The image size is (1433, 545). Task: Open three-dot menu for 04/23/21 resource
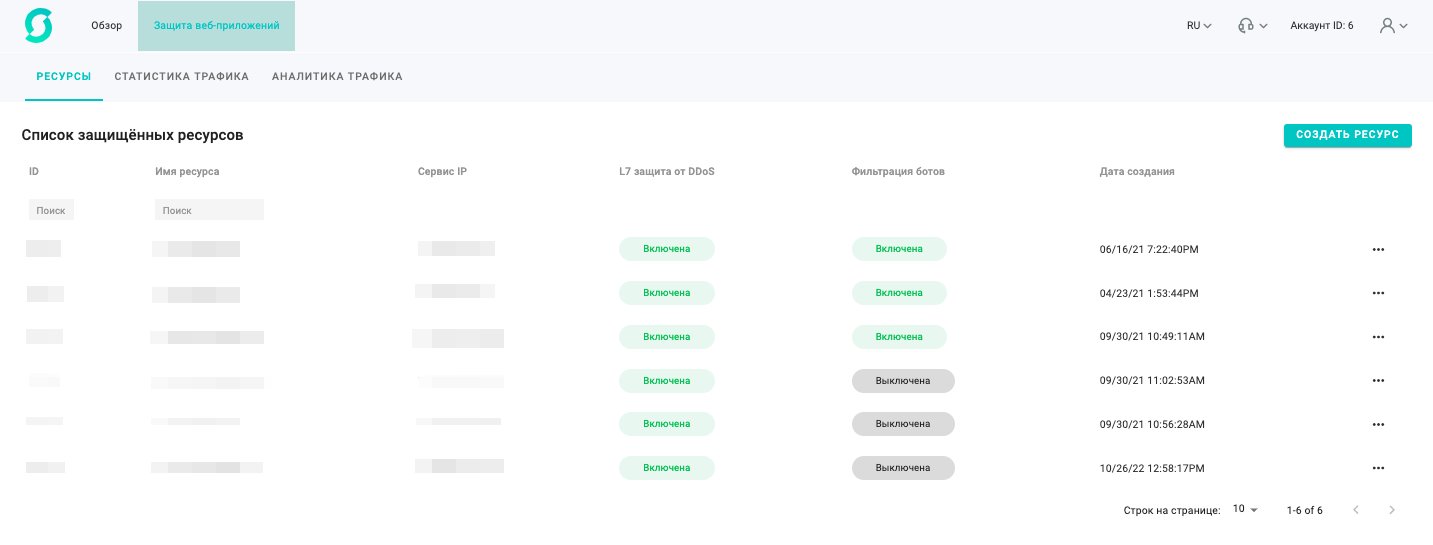[1378, 293]
